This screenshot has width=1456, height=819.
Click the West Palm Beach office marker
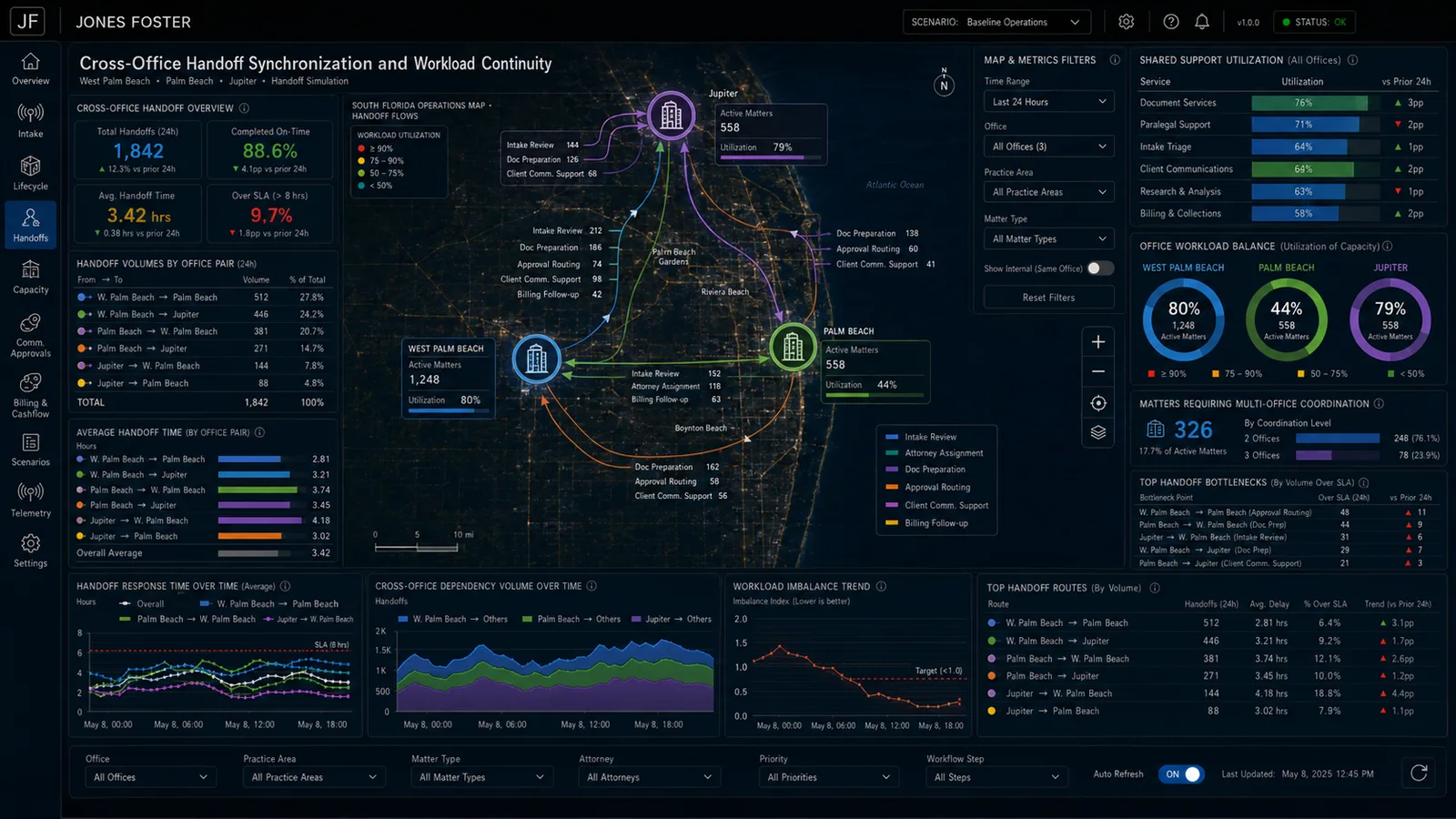coord(537,359)
